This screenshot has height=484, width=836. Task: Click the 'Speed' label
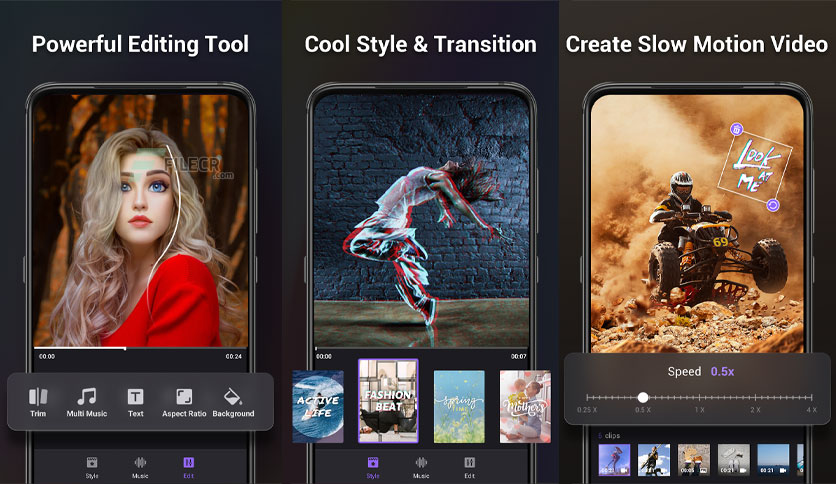tap(685, 372)
